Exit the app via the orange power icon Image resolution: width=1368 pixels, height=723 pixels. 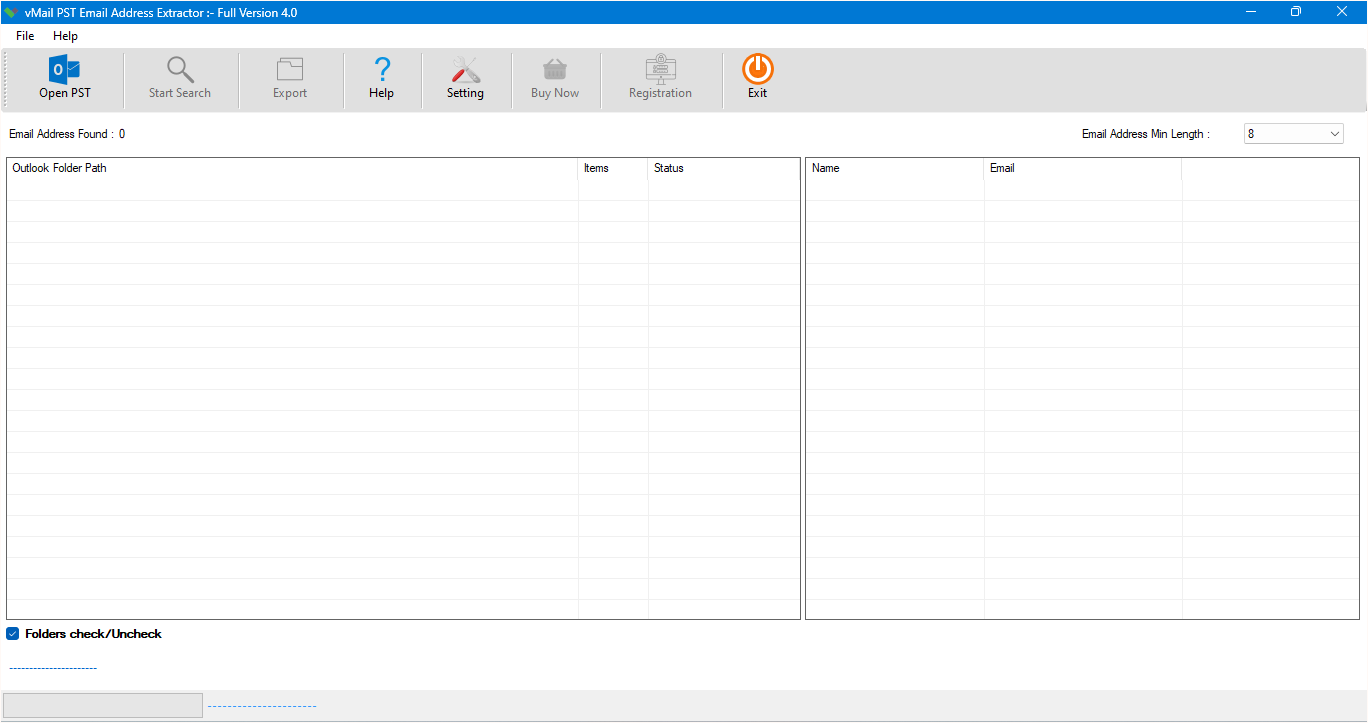(758, 69)
